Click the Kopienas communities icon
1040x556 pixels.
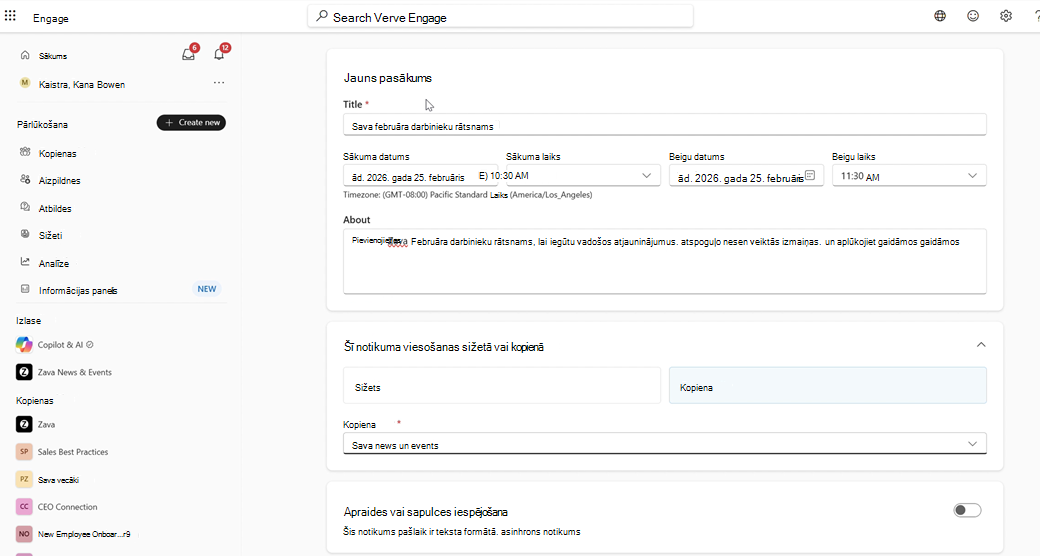click(x=25, y=152)
